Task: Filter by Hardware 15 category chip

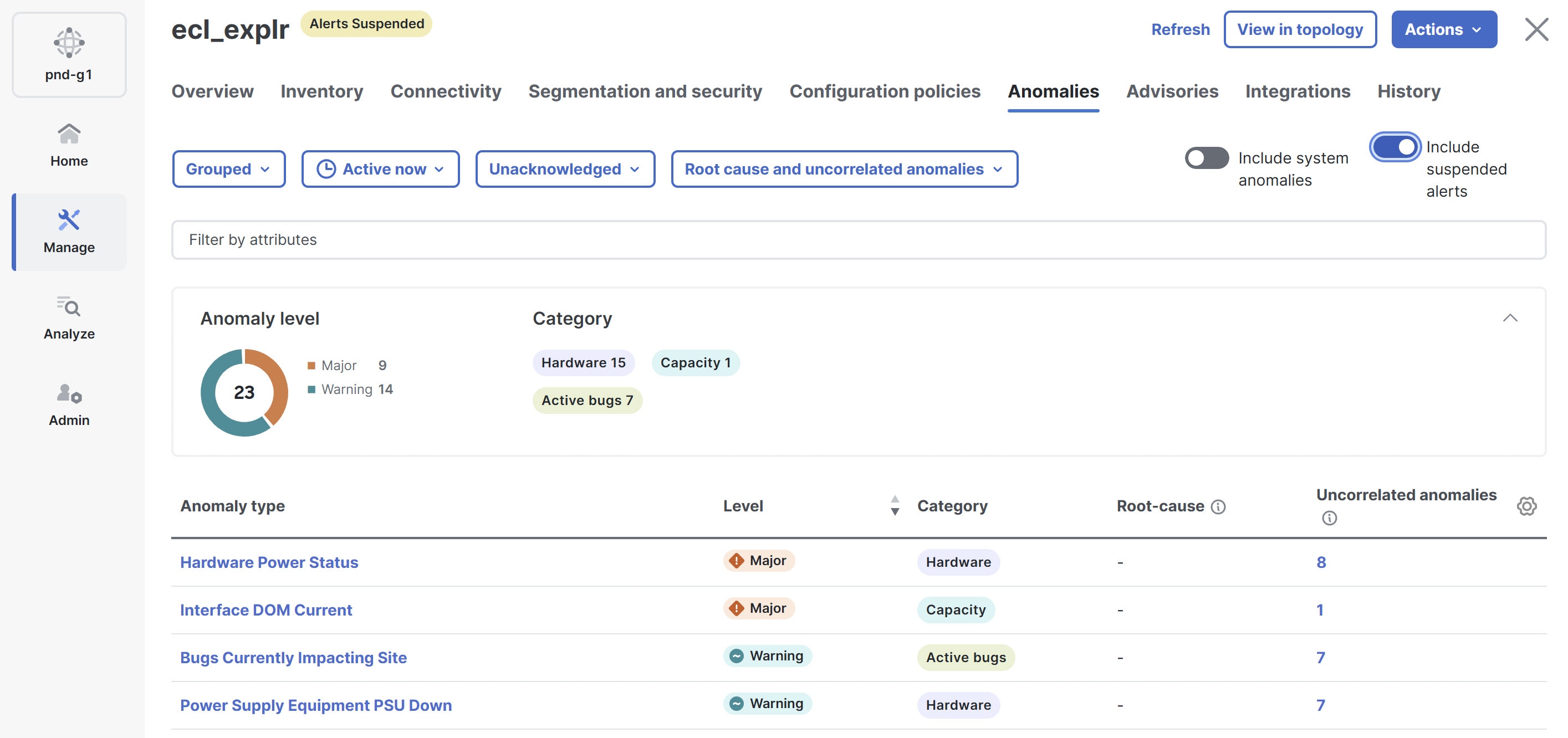Action: 583,362
